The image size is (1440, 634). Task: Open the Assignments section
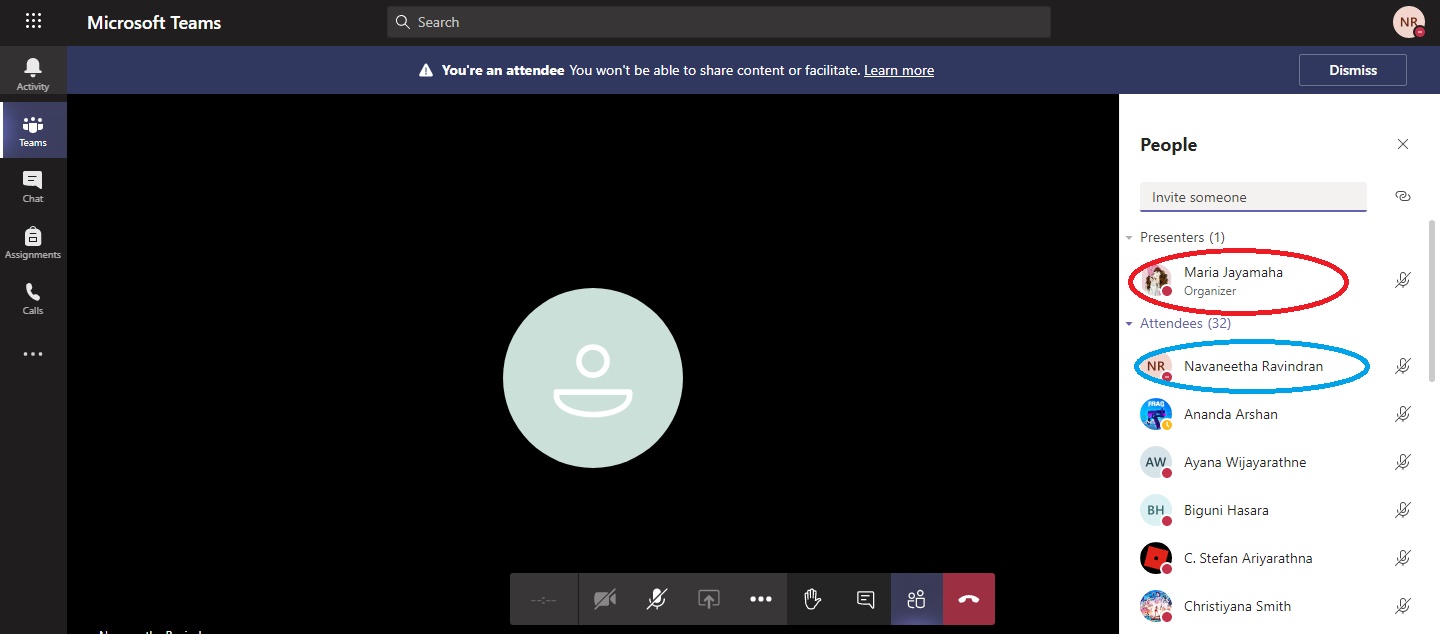33,240
